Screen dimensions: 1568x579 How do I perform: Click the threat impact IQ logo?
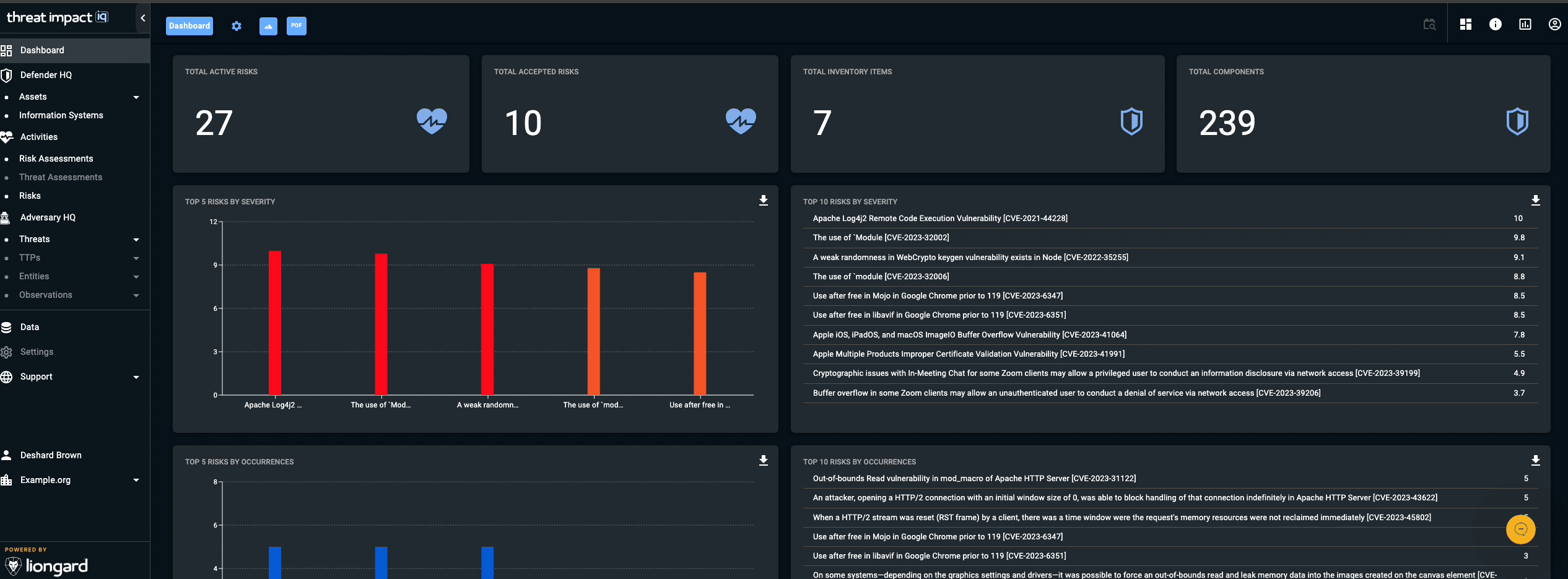(x=57, y=17)
